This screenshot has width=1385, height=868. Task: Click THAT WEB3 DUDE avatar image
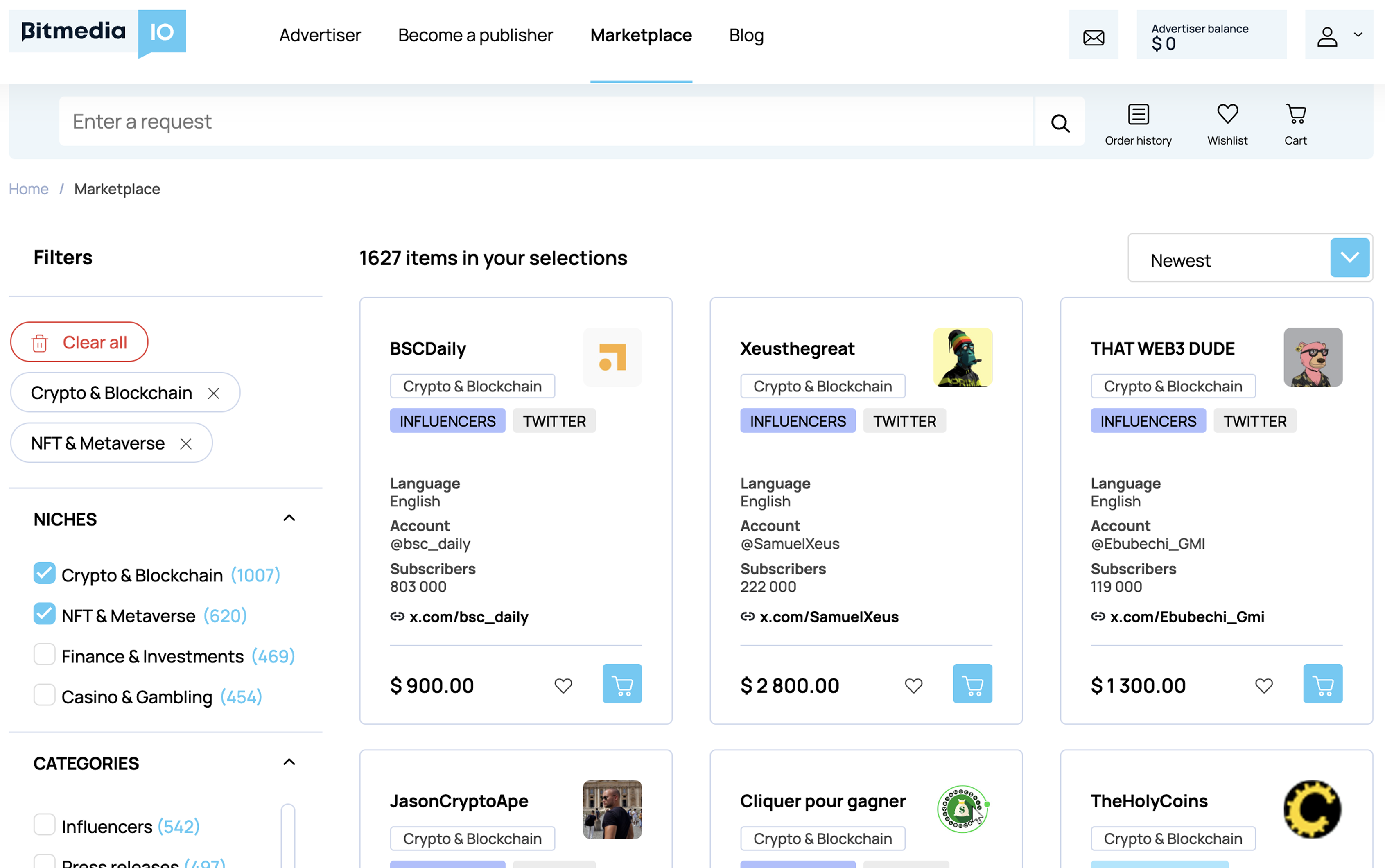click(1313, 357)
